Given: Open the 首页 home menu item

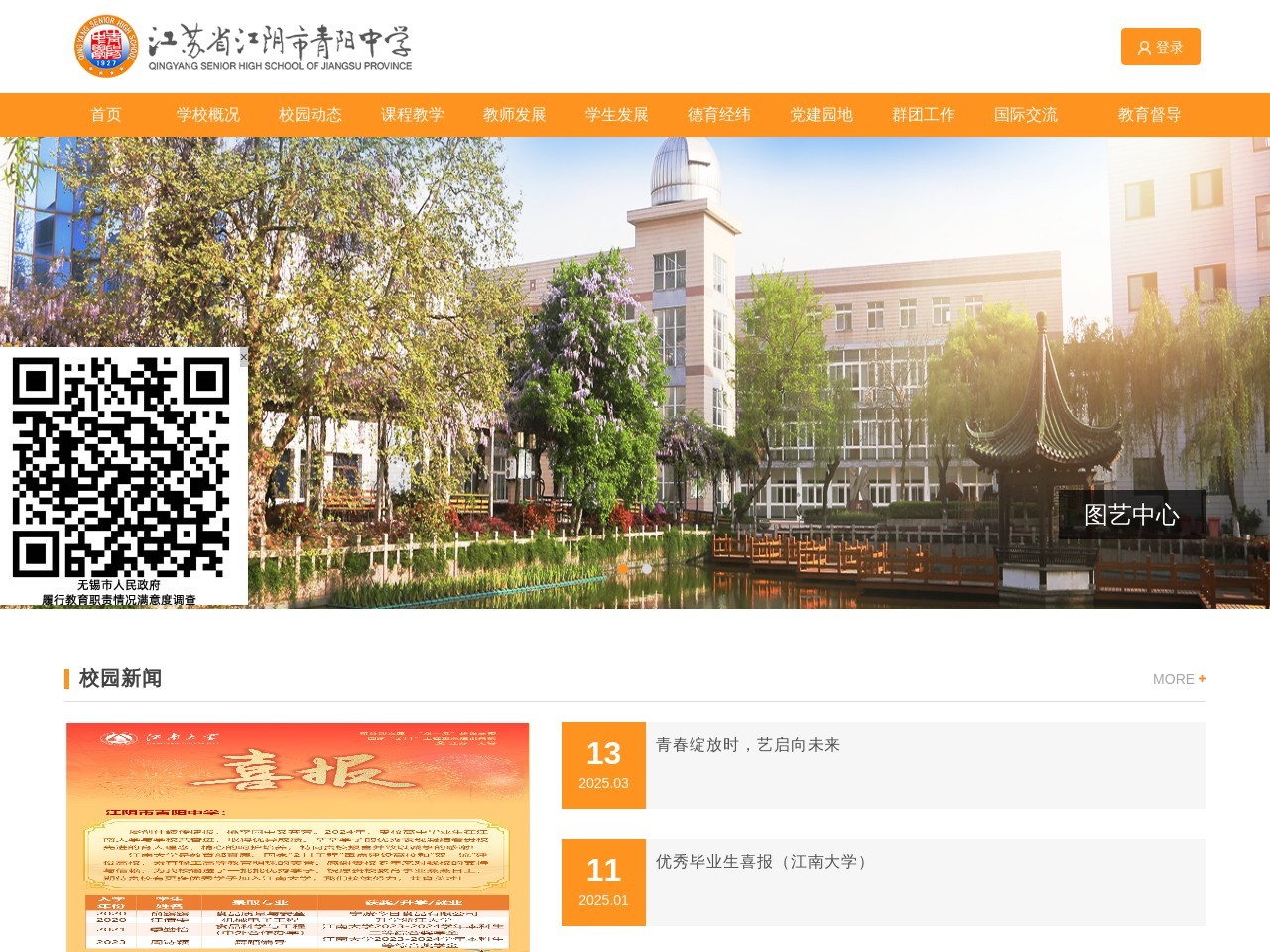Looking at the screenshot, I should click(x=106, y=115).
